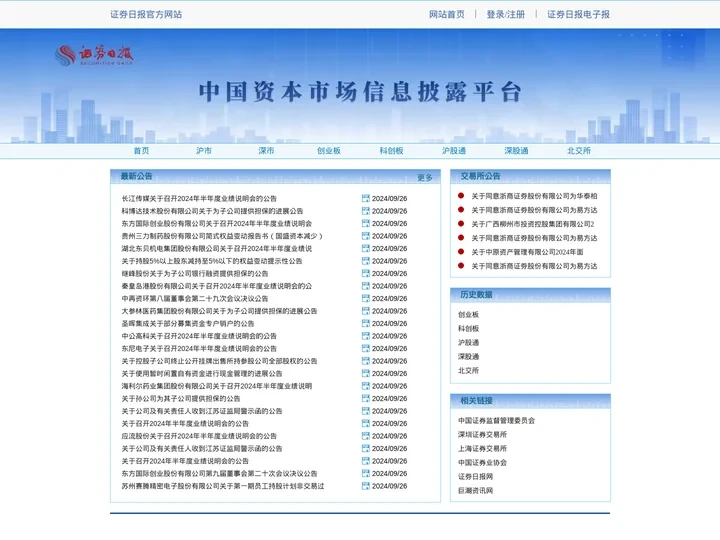Click red bullet beside 关于广西柳州市投资控股集团 notice
Image resolution: width=720 pixels, height=540 pixels.
461,224
